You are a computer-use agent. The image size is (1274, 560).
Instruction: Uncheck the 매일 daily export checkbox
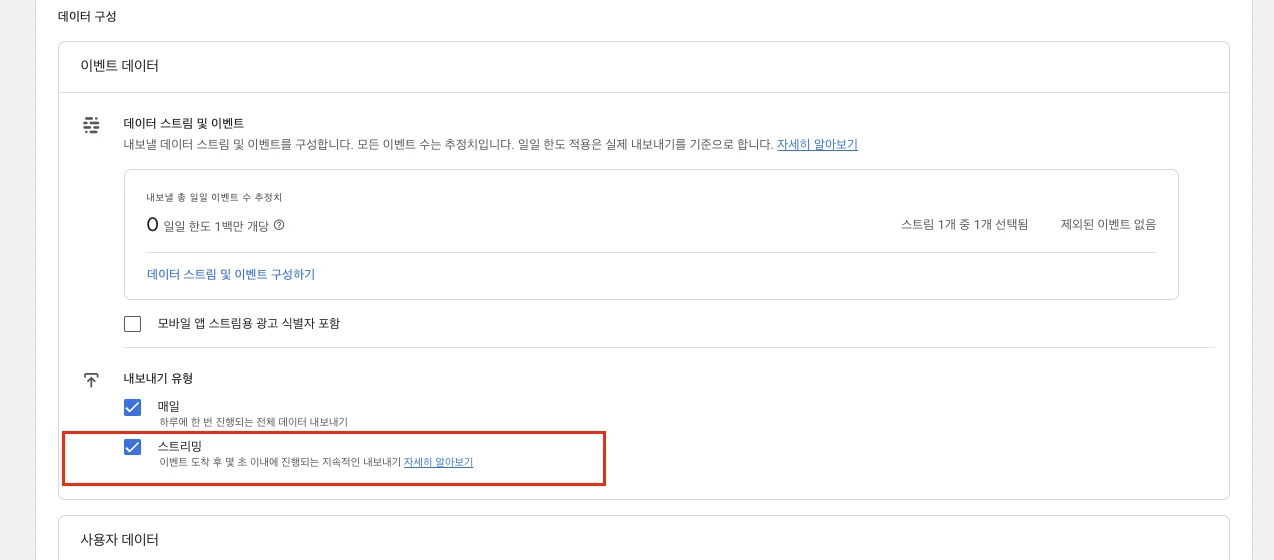132,407
